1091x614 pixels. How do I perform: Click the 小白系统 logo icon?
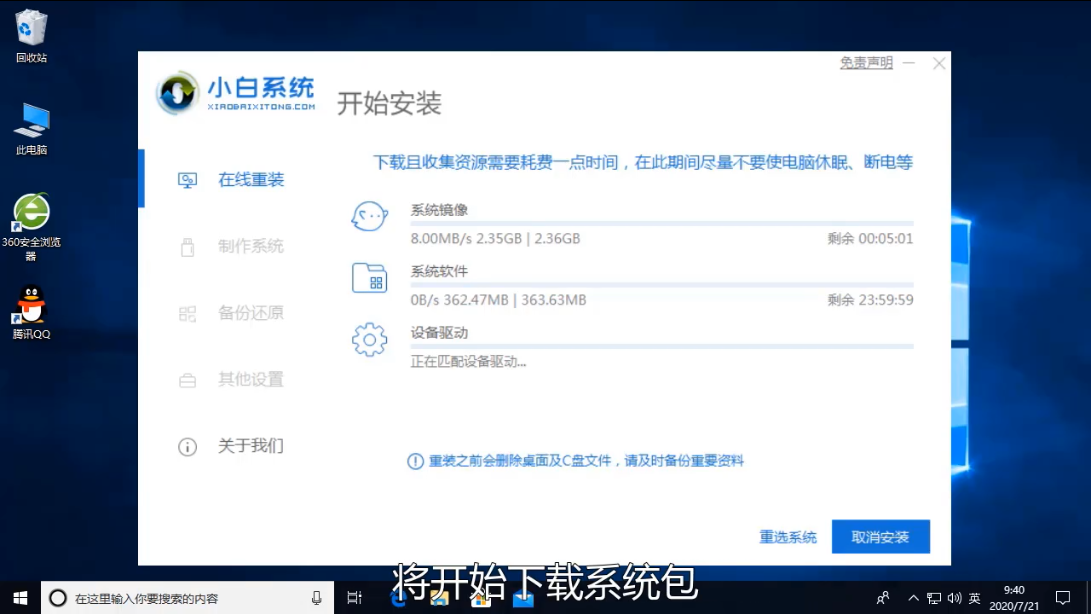pyautogui.click(x=178, y=93)
